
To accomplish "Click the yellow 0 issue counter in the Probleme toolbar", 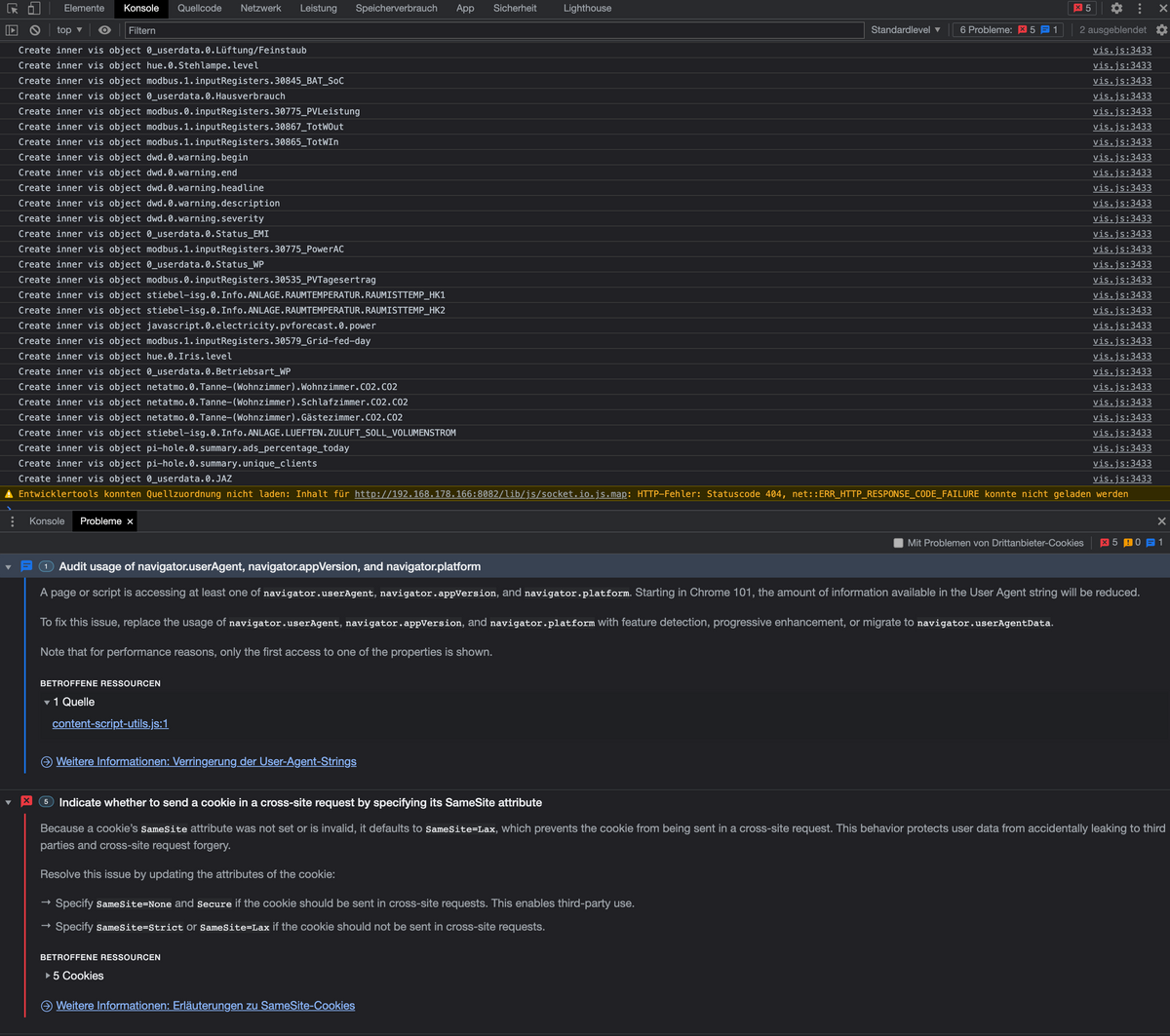I will pyautogui.click(x=1132, y=543).
